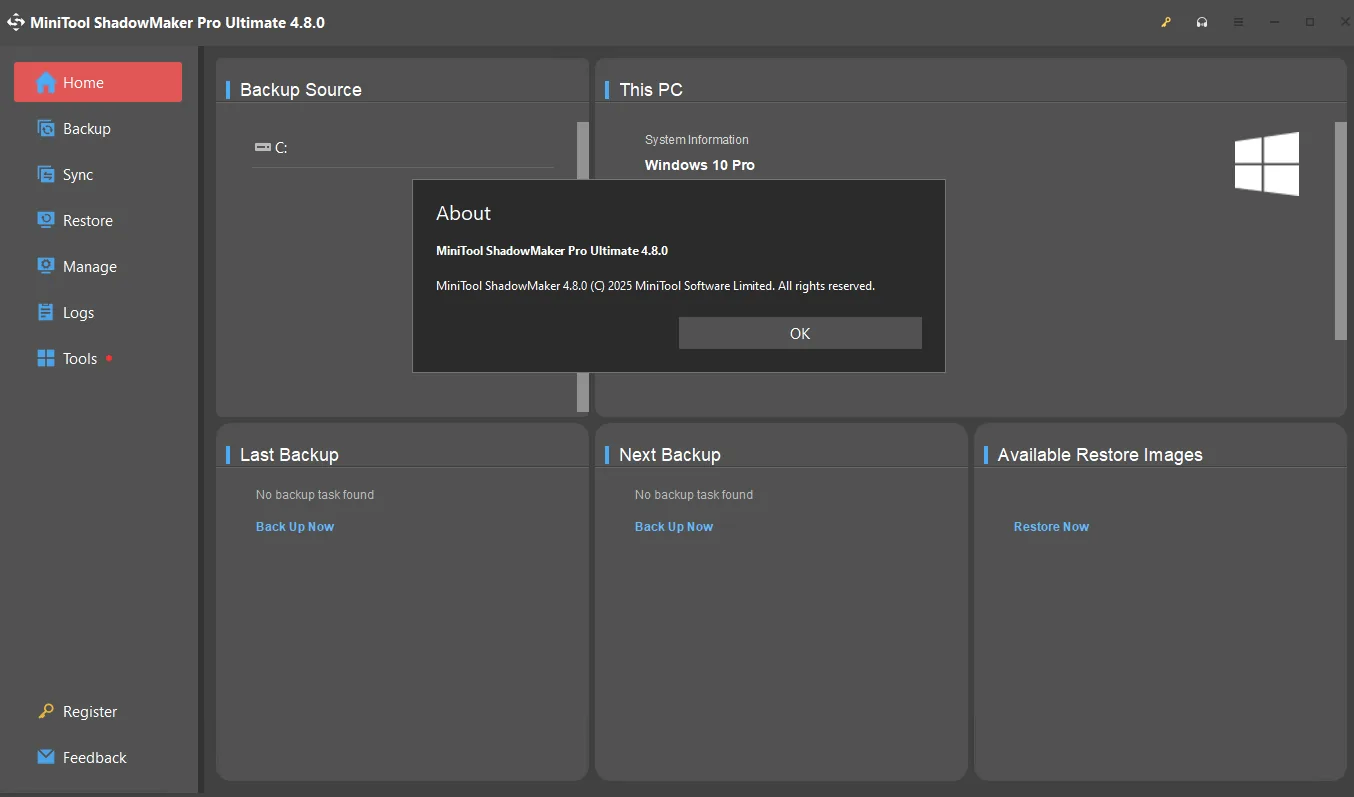View the Logs page

coord(98,312)
